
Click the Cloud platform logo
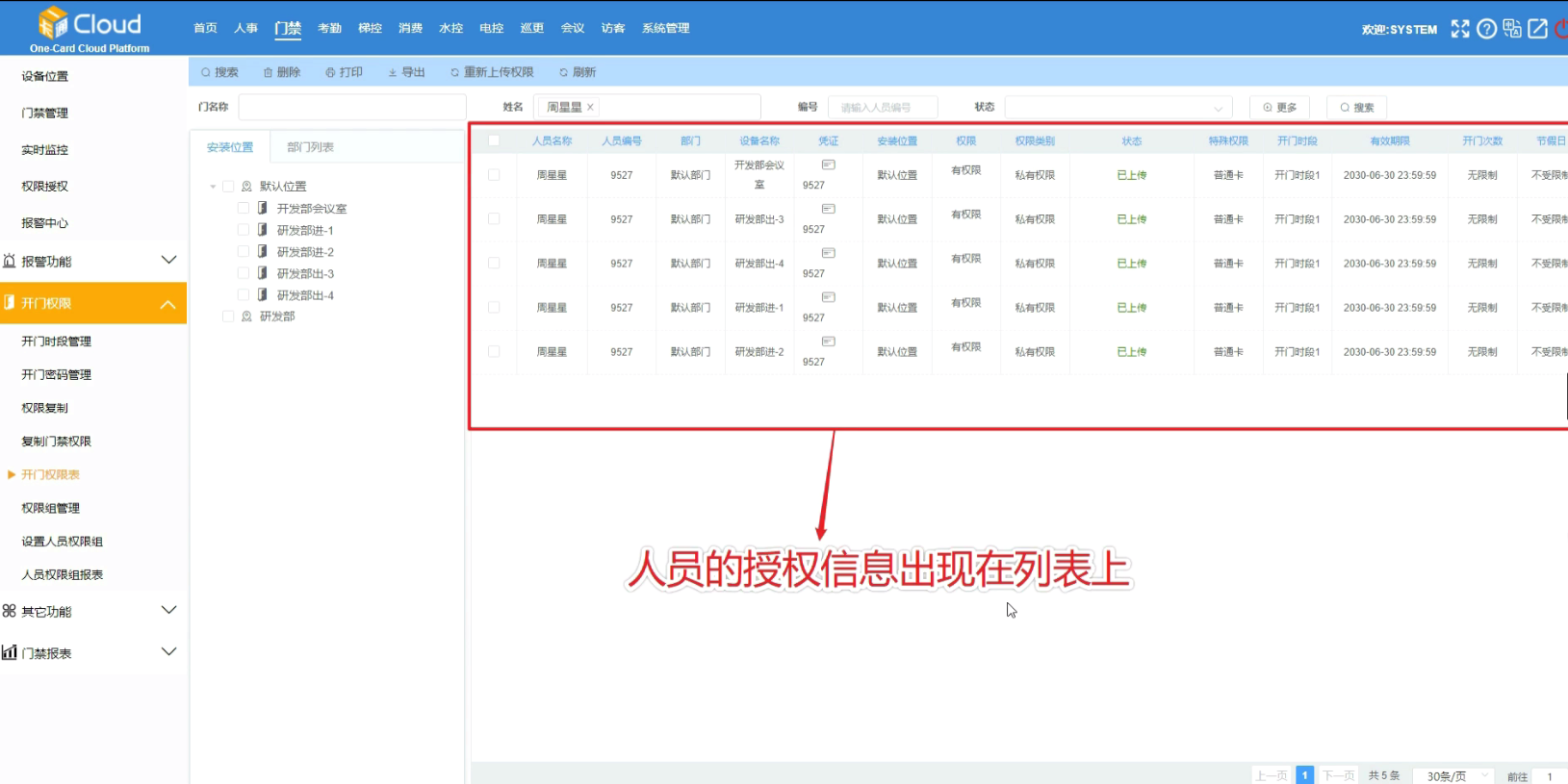click(x=90, y=29)
